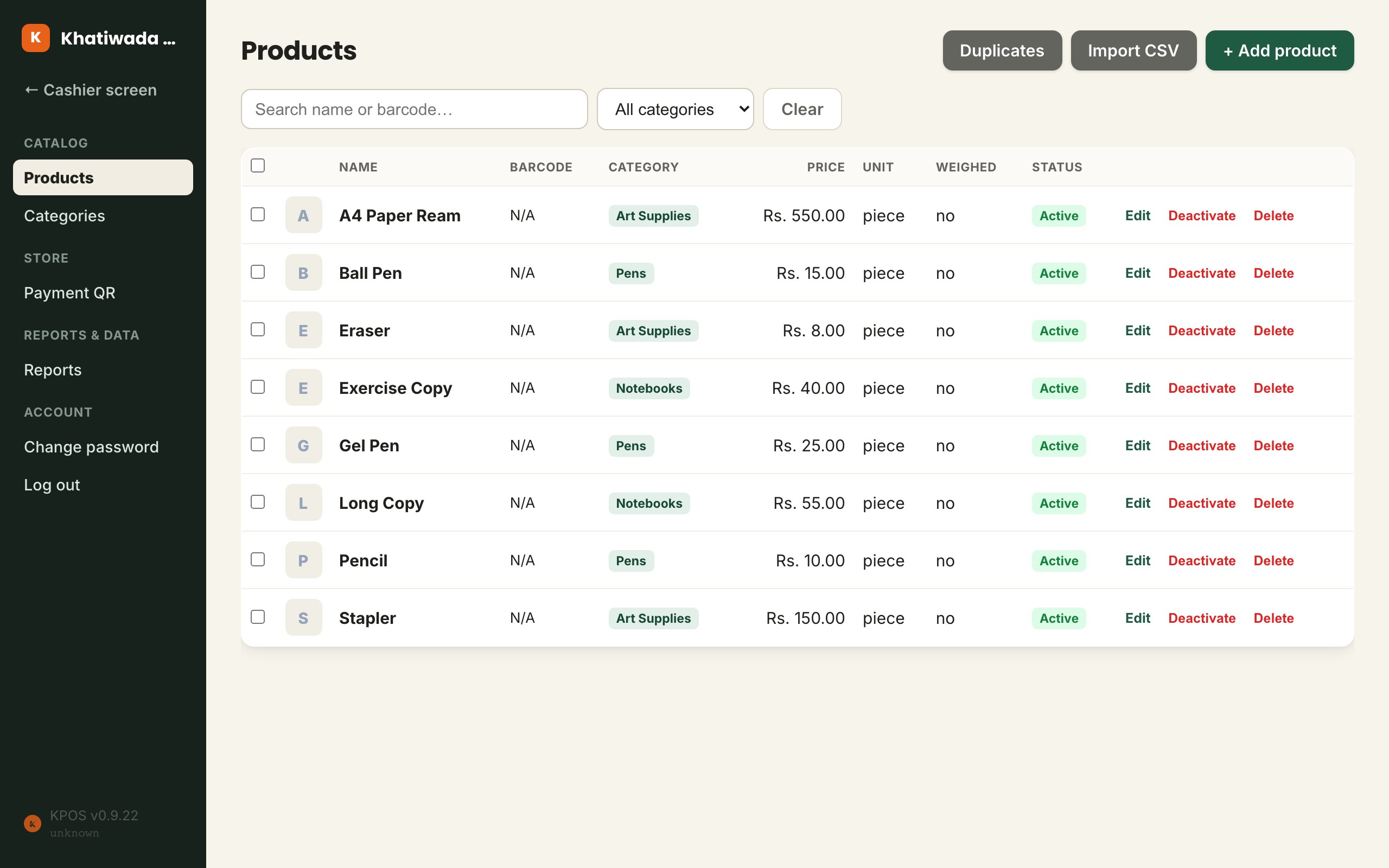Screen dimensions: 1389x868
Task: Edit the Ball Pen product
Action: (x=1137, y=273)
